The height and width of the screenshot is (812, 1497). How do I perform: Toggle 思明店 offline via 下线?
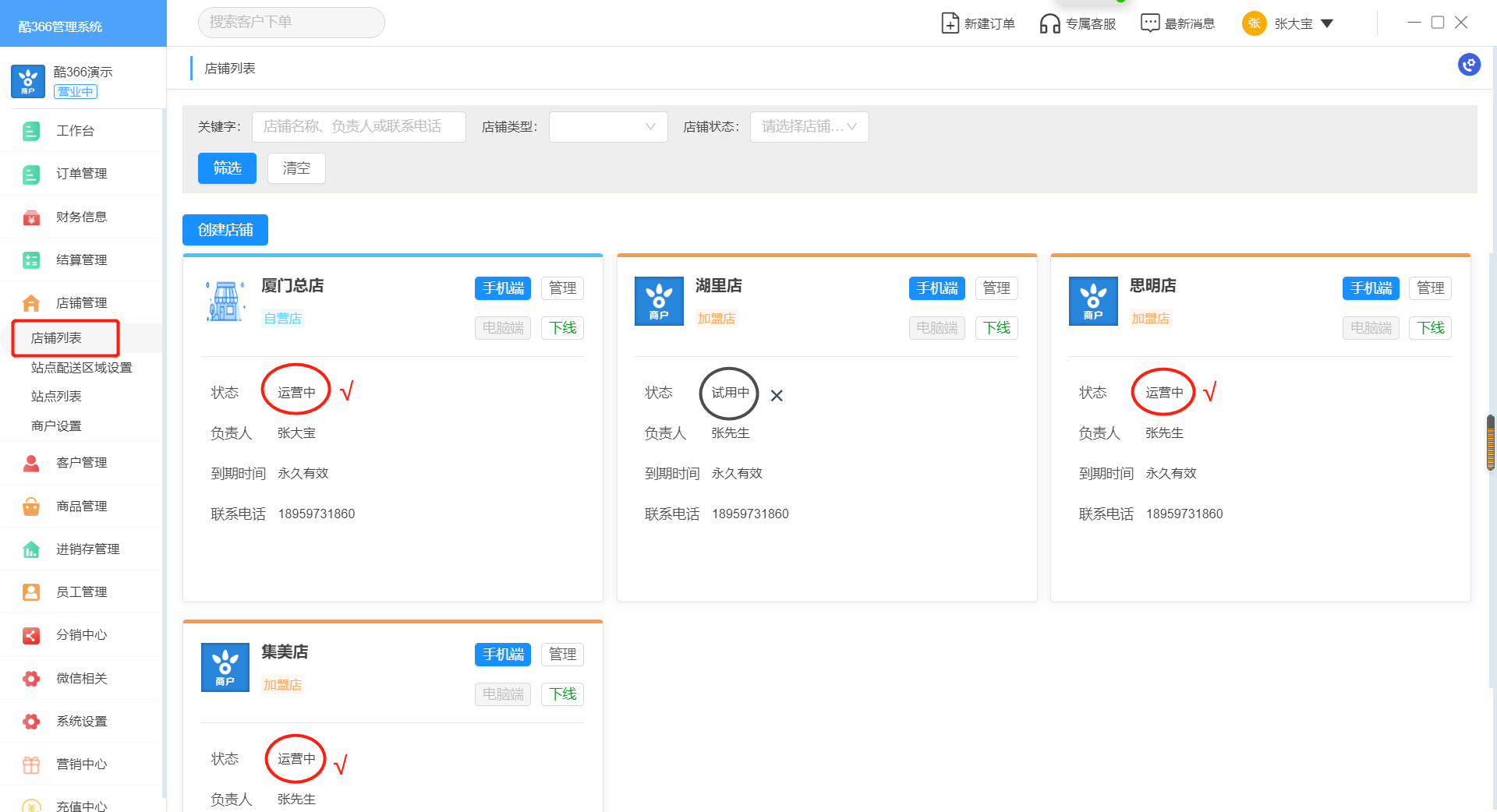pyautogui.click(x=1430, y=328)
